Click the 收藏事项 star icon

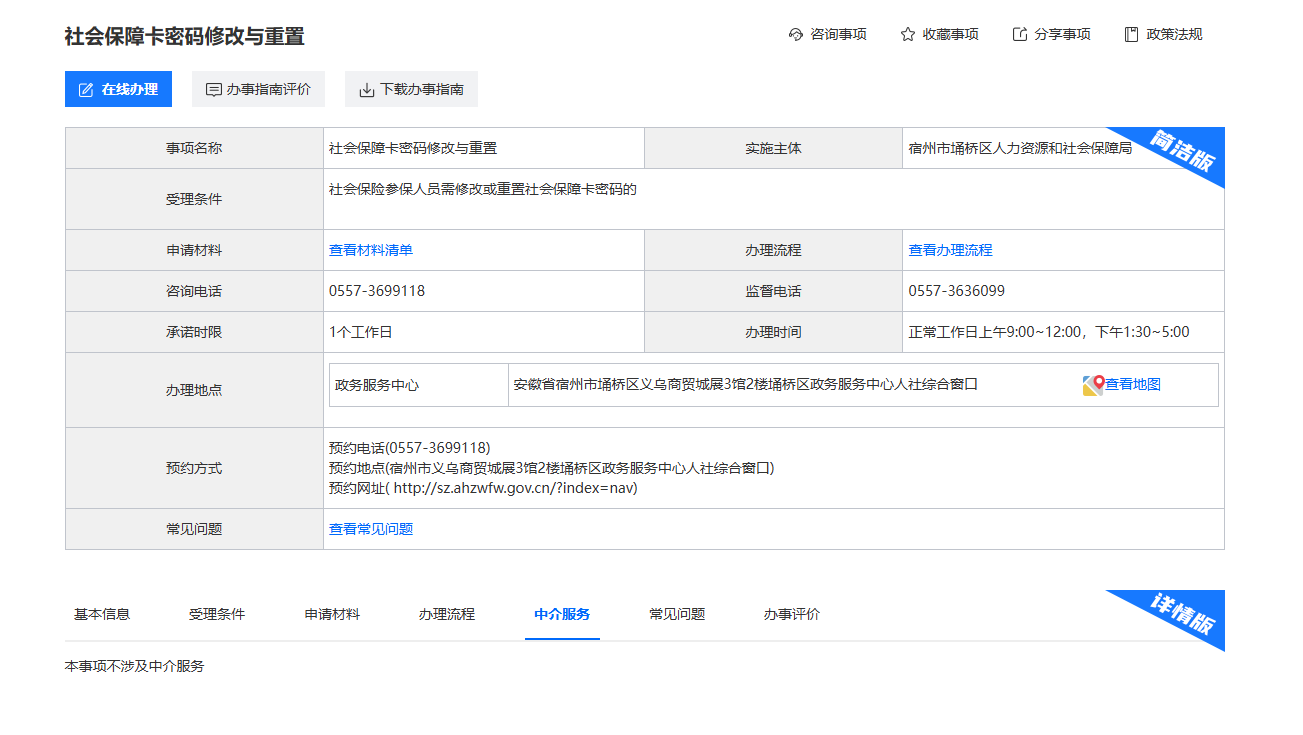click(908, 35)
